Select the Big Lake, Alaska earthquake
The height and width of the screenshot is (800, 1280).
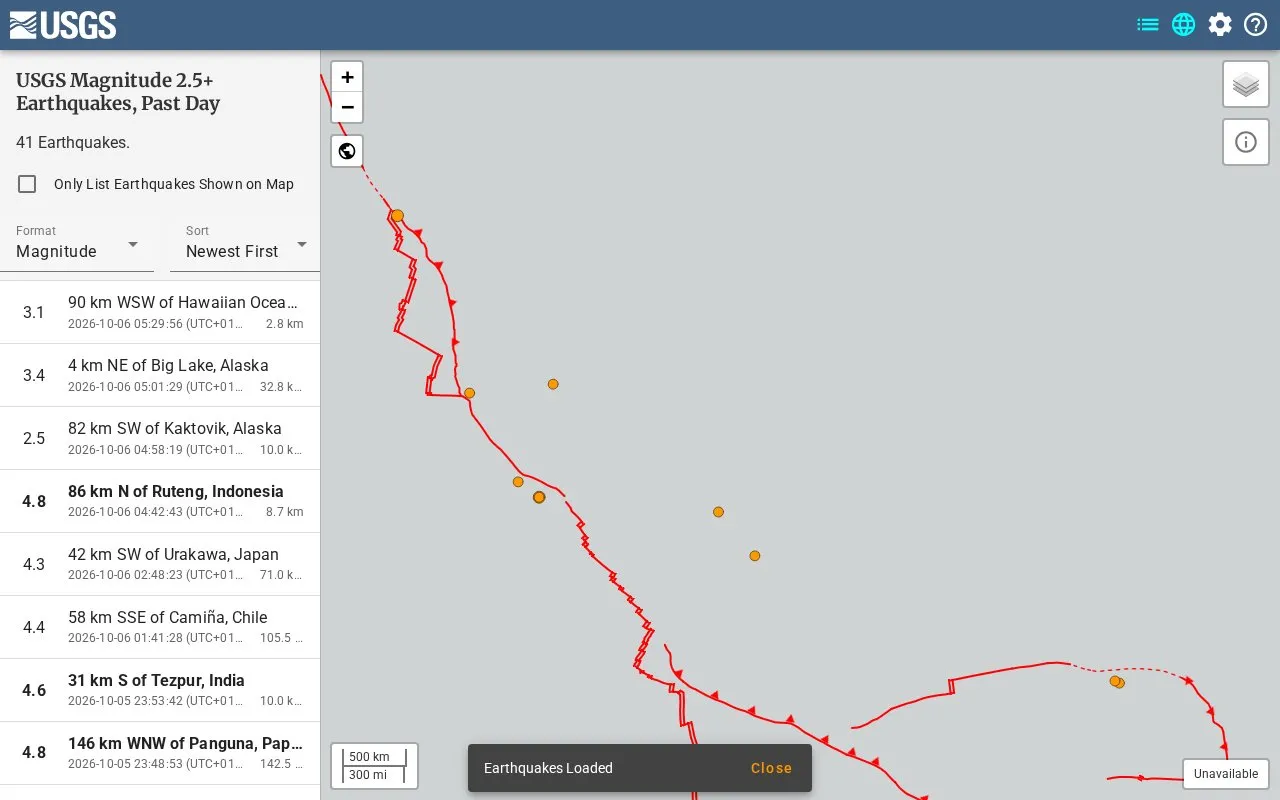(160, 375)
